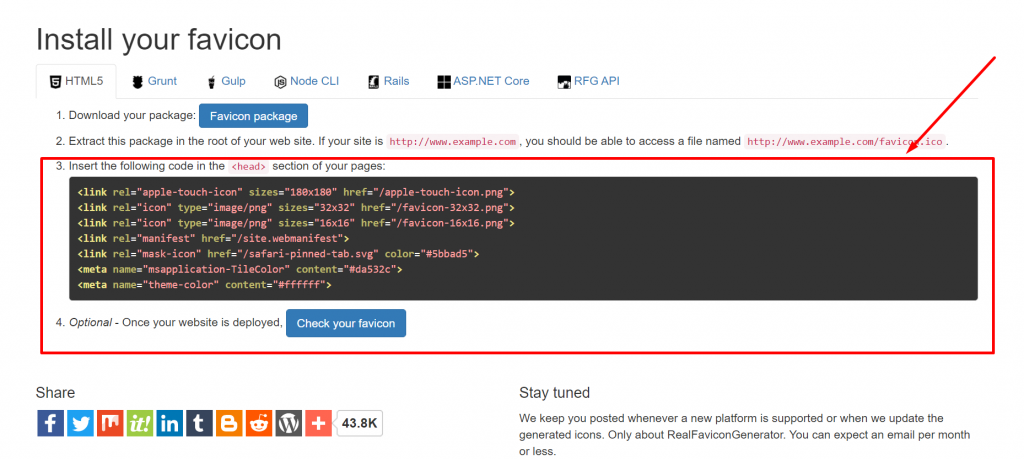Screen dimensions: 1024x459
Task: Share via the Scoop.it icon
Action: tap(140, 423)
